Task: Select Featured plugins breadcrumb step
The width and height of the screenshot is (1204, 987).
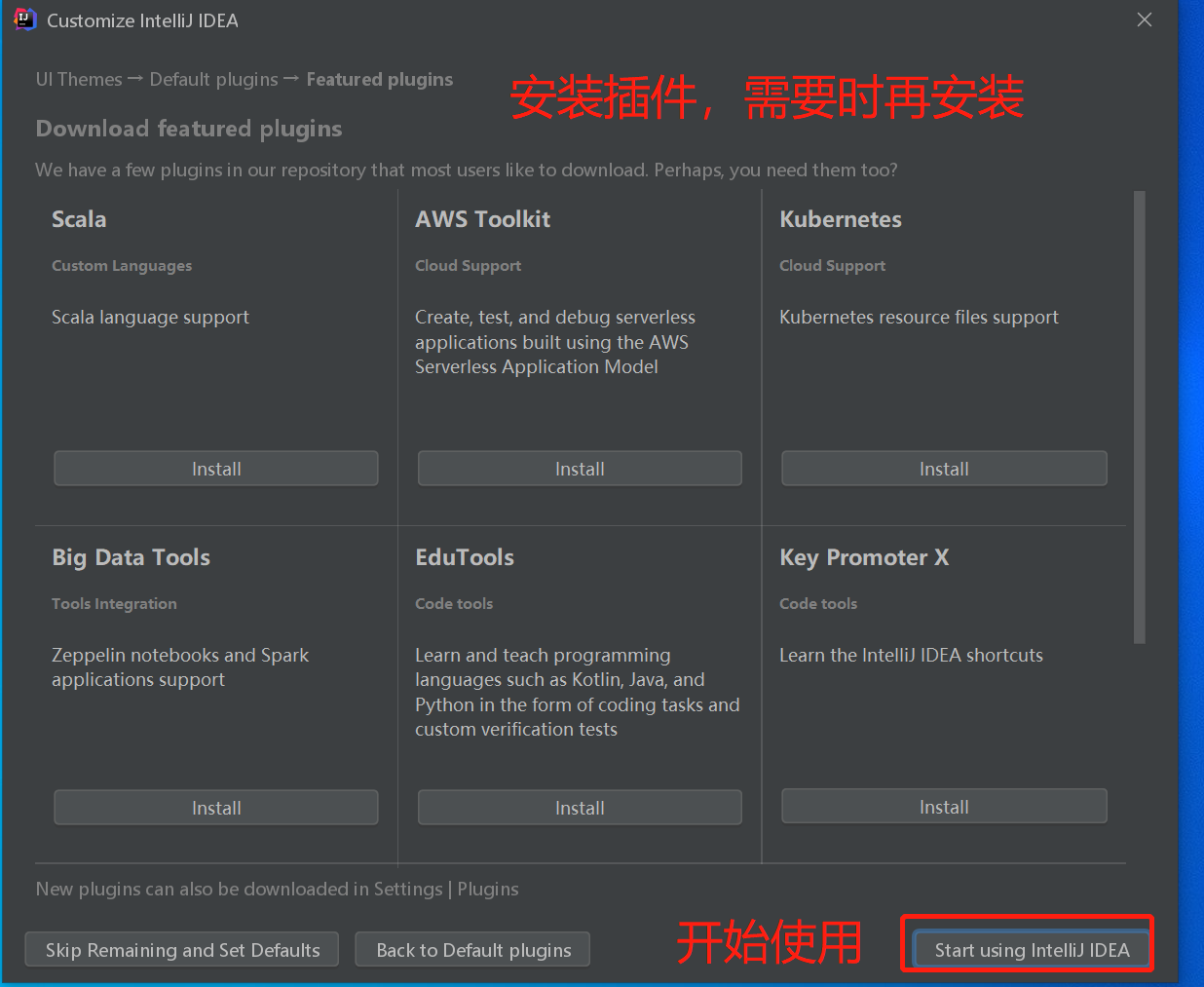Action: coord(380,80)
